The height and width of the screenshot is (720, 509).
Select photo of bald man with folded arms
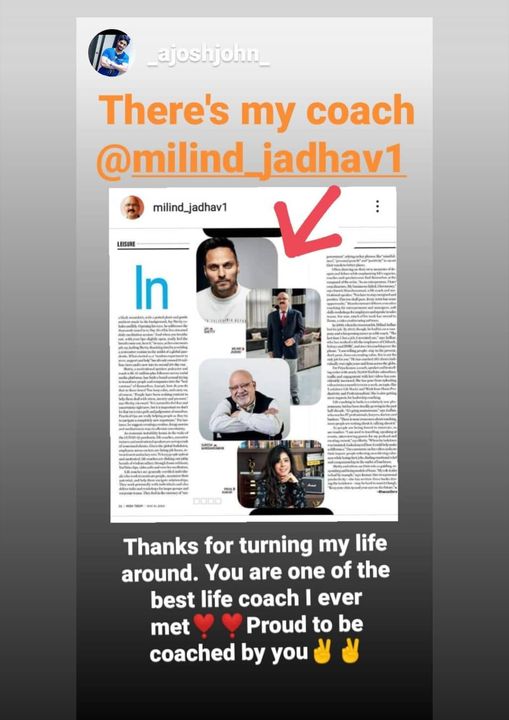(245, 399)
